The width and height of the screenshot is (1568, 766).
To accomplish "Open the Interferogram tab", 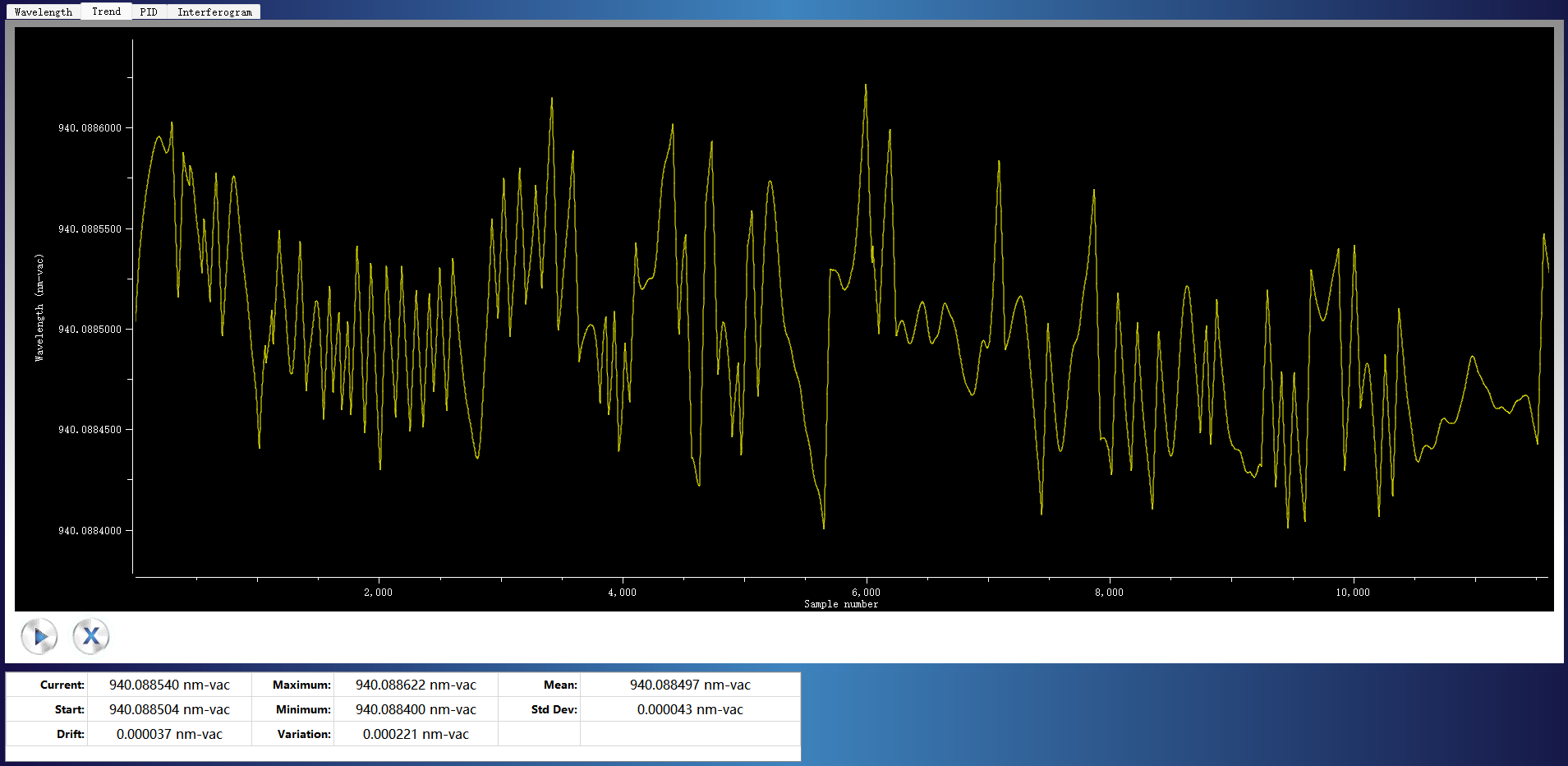I will pyautogui.click(x=214, y=12).
